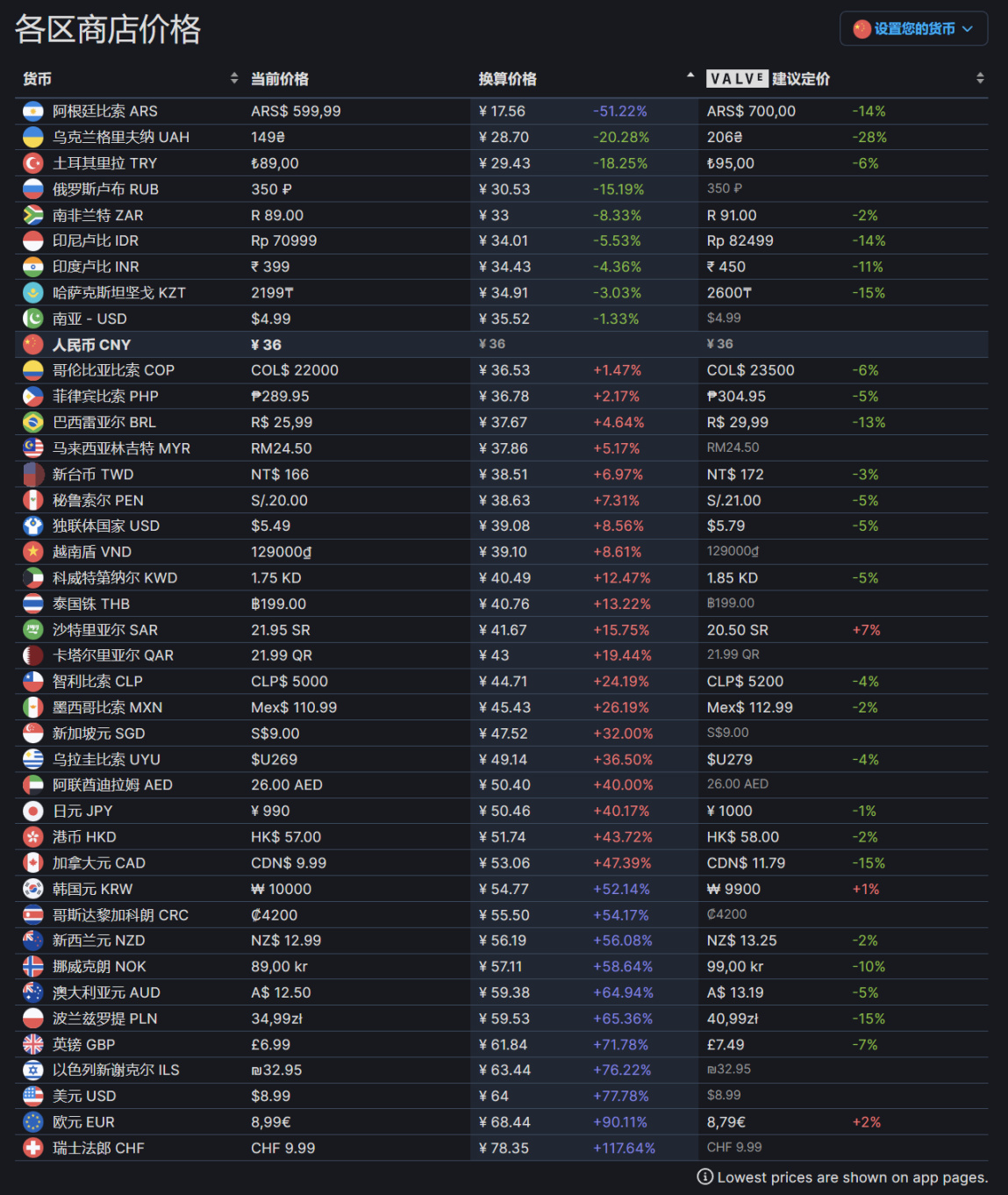Click the Argentina flag icon
Viewport: 1008px width, 1195px height.
32,111
